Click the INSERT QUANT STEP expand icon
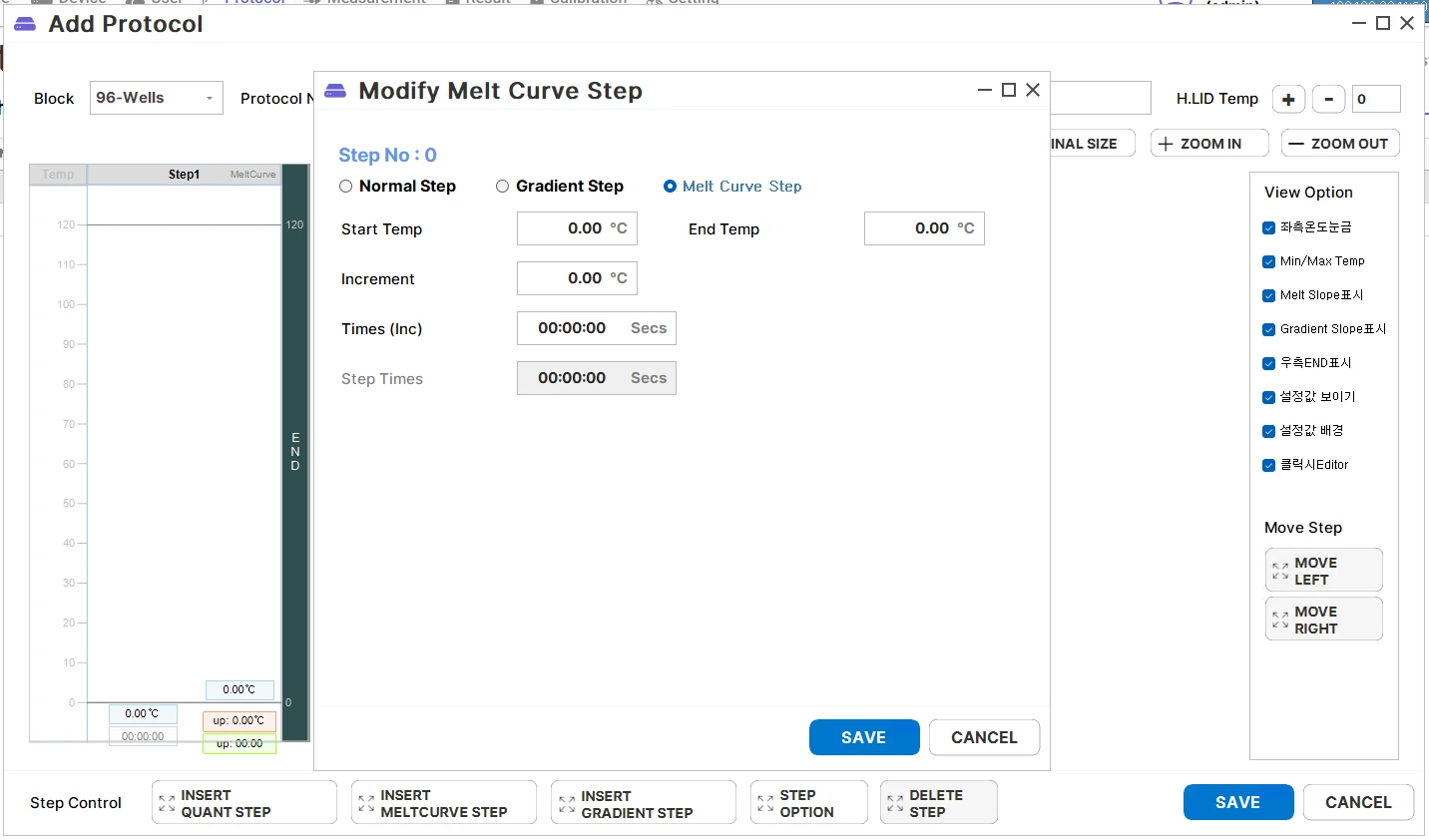The height and width of the screenshot is (840, 1429). (x=167, y=803)
